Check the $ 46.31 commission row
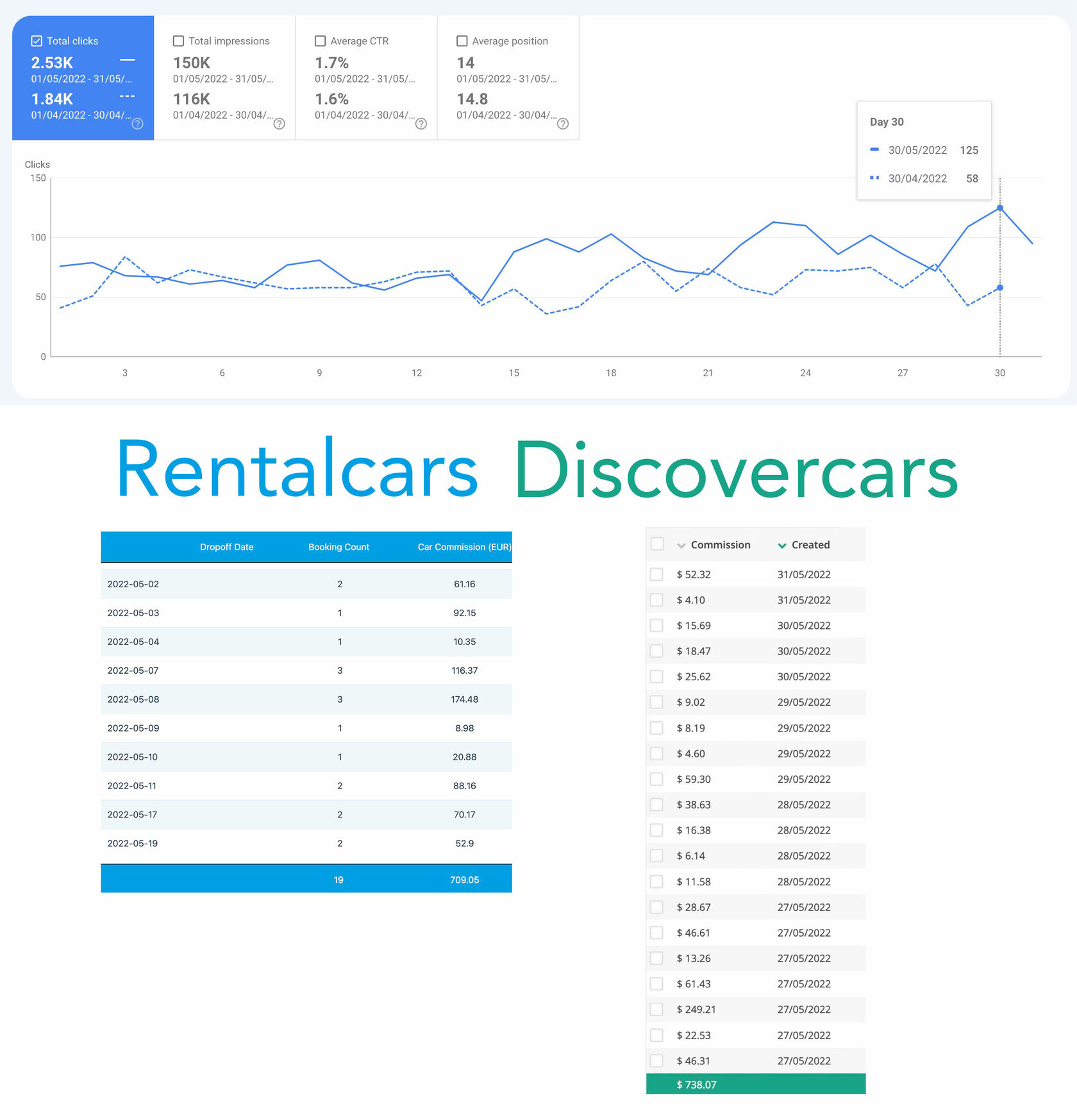Image resolution: width=1077 pixels, height=1120 pixels. (656, 1060)
